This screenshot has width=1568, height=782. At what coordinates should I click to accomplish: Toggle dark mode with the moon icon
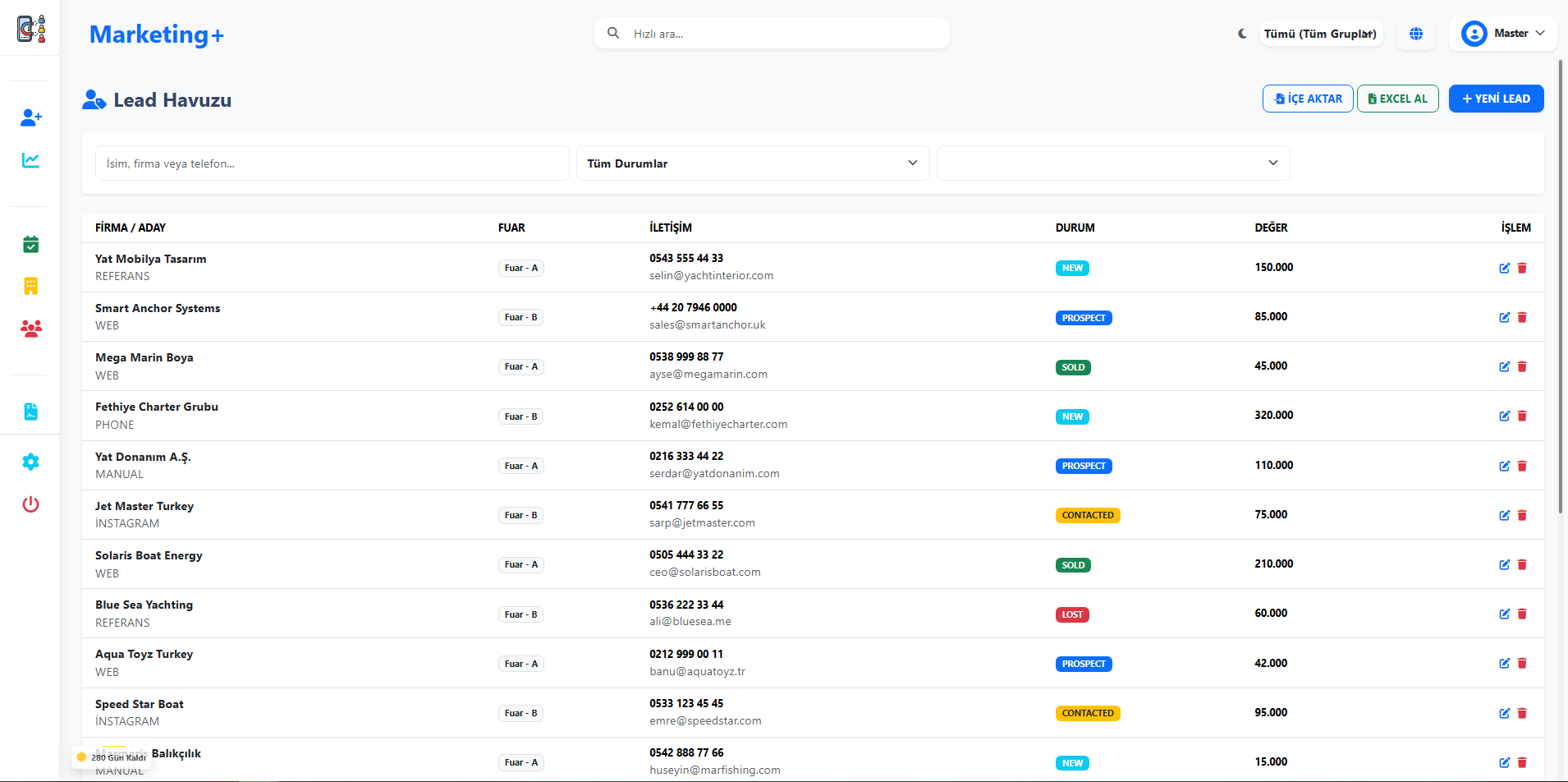[x=1242, y=34]
